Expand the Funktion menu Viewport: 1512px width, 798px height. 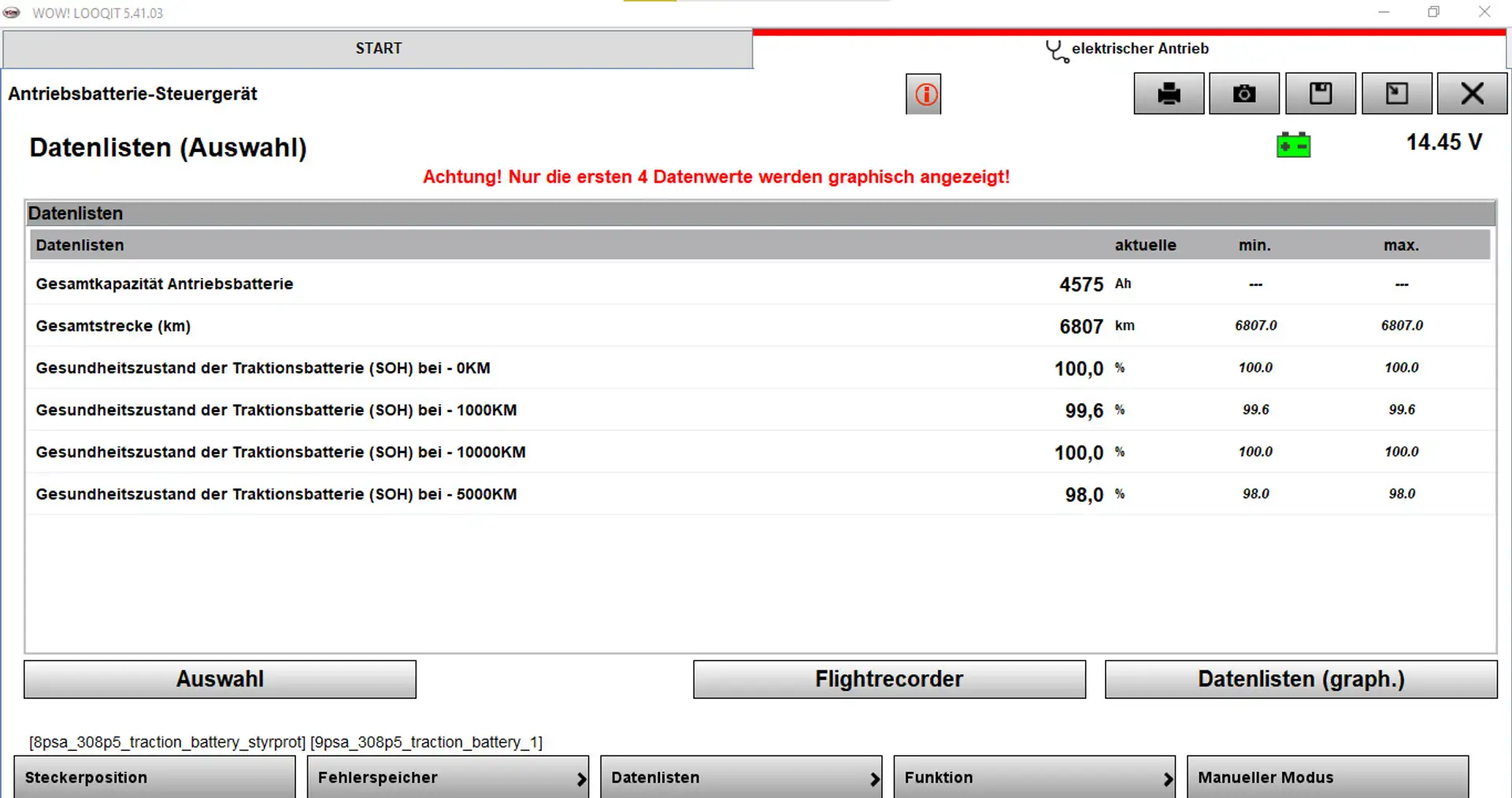tap(1034, 778)
